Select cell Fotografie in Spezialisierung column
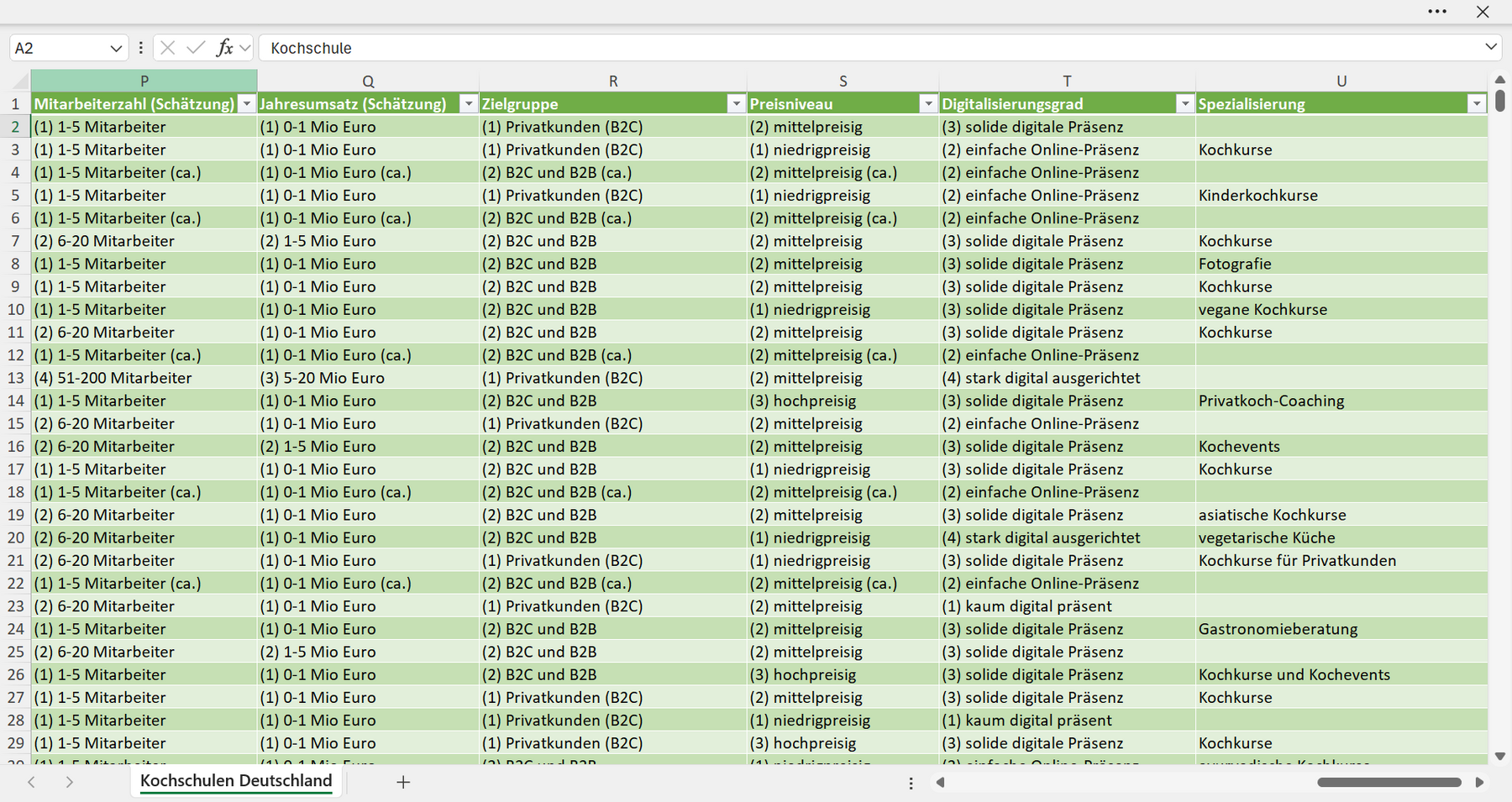 point(1341,264)
